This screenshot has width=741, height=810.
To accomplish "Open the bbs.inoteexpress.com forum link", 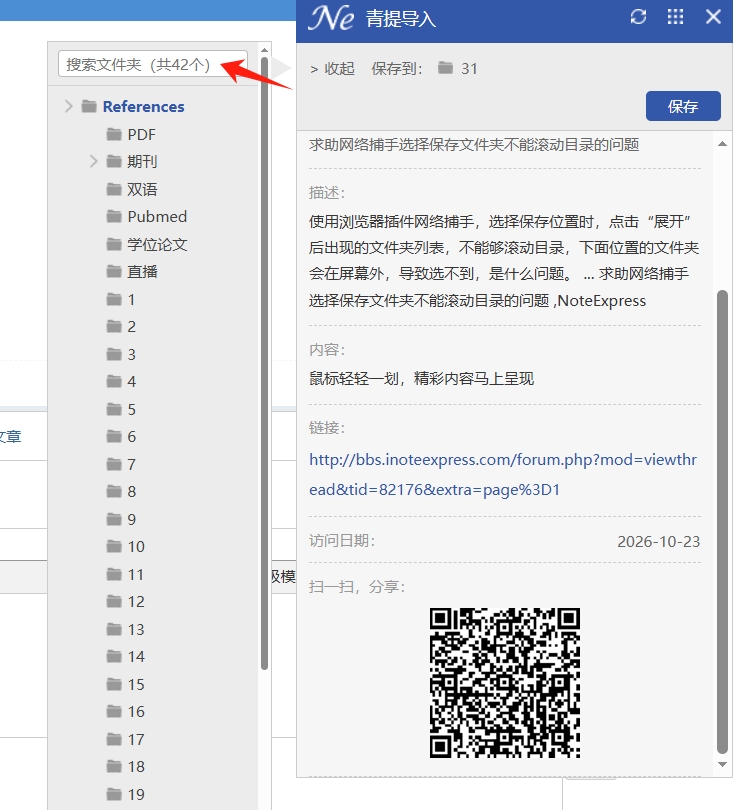I will pyautogui.click(x=503, y=474).
